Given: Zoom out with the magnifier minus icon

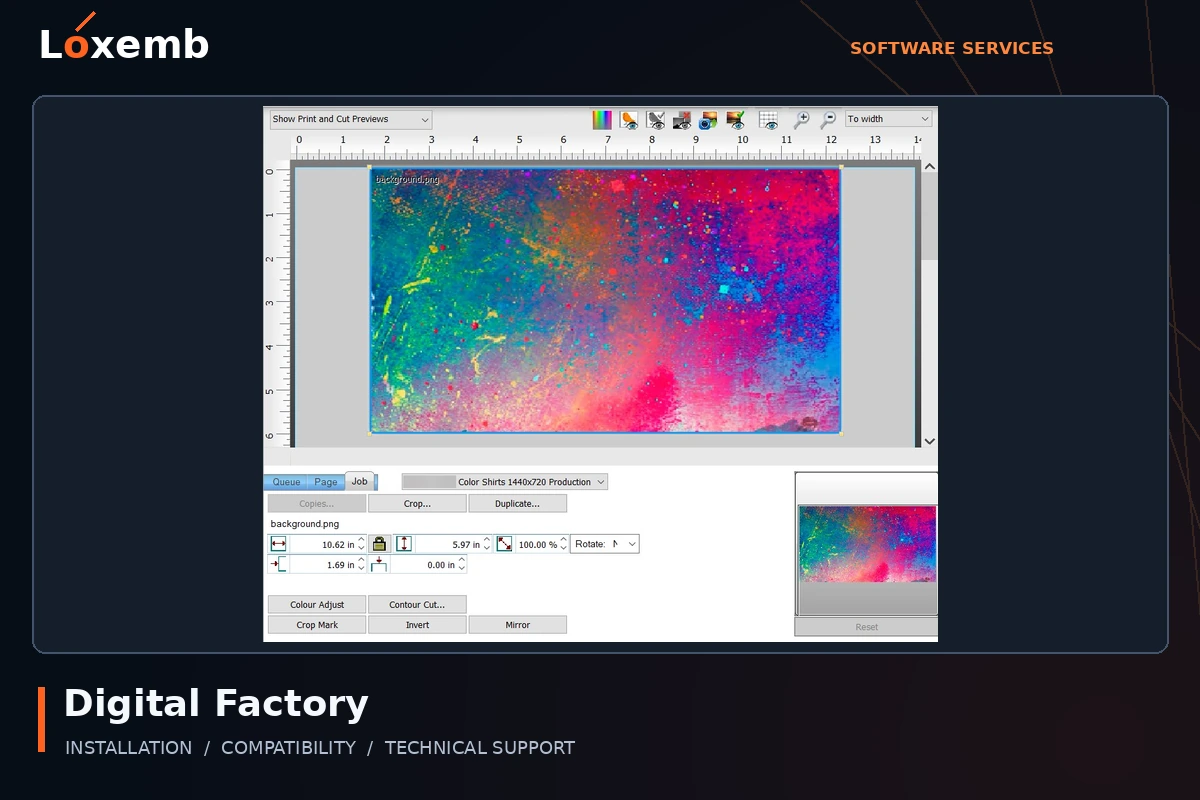Looking at the screenshot, I should tap(828, 120).
